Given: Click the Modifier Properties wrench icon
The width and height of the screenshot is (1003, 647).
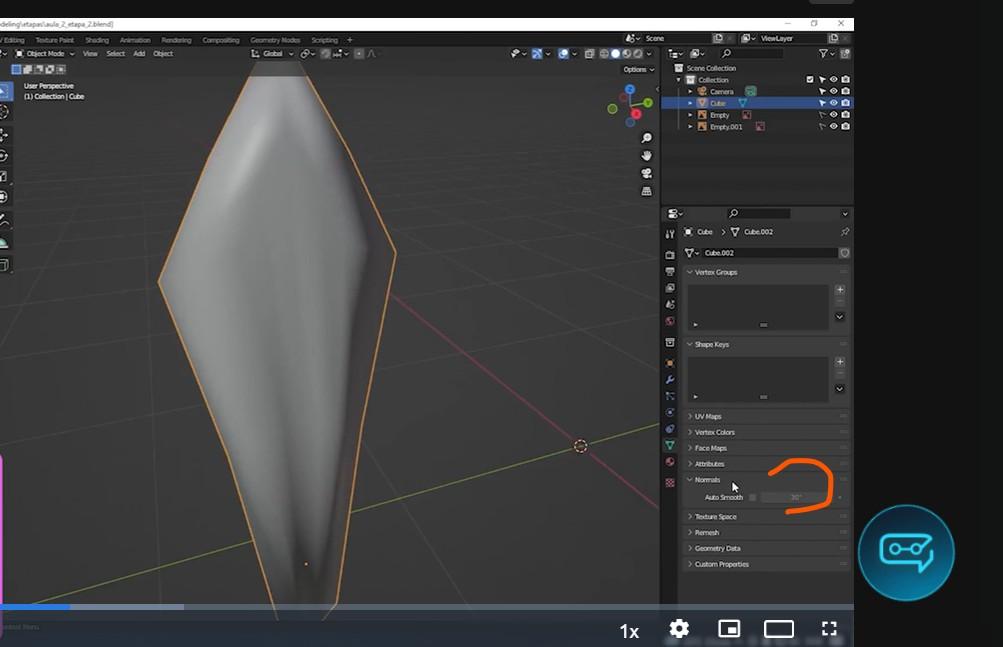Looking at the screenshot, I should pyautogui.click(x=670, y=379).
